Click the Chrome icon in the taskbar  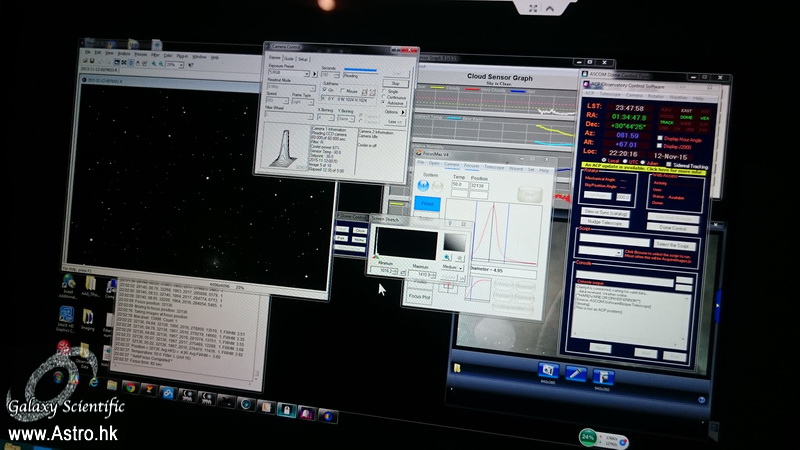tap(131, 387)
